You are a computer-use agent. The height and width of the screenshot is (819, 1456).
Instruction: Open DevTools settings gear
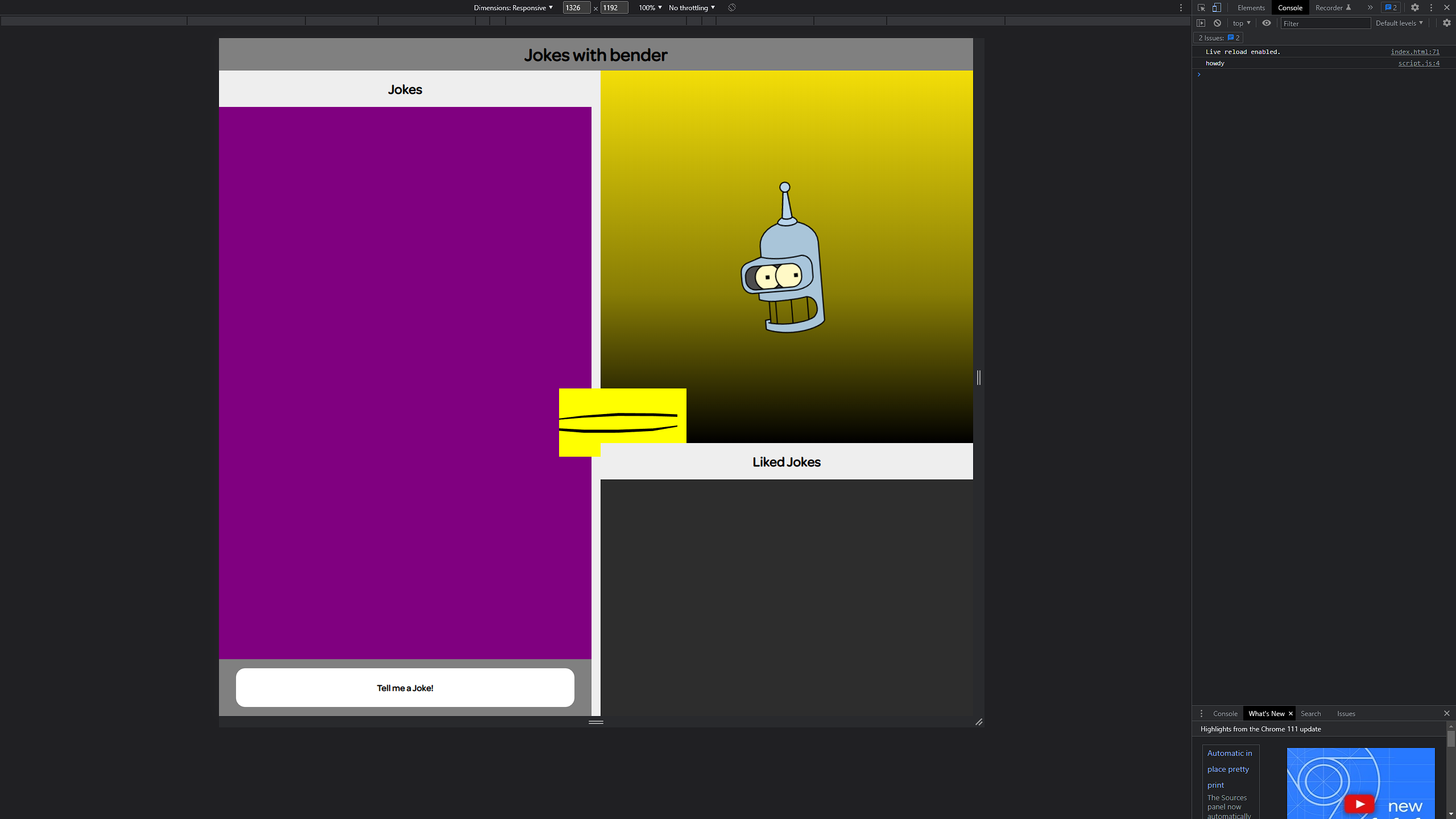pyautogui.click(x=1415, y=7)
